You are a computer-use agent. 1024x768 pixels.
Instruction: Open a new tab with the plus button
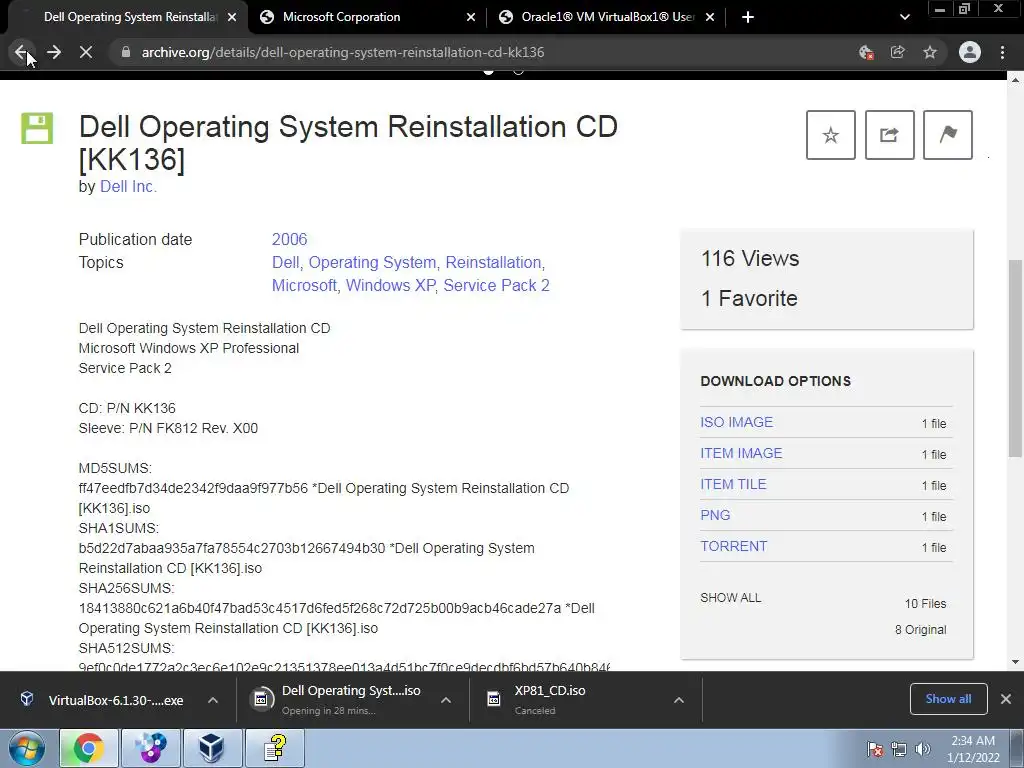[x=748, y=17]
